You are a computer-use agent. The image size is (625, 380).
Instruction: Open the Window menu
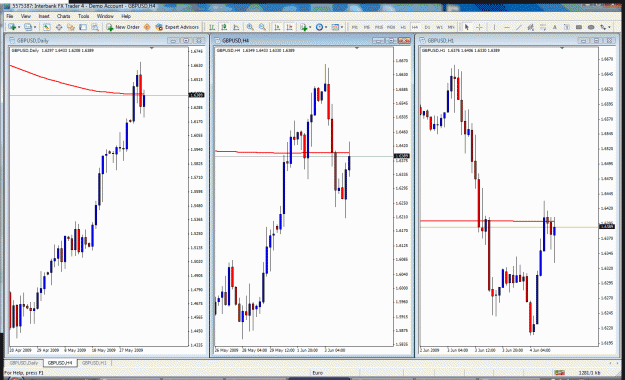point(105,16)
